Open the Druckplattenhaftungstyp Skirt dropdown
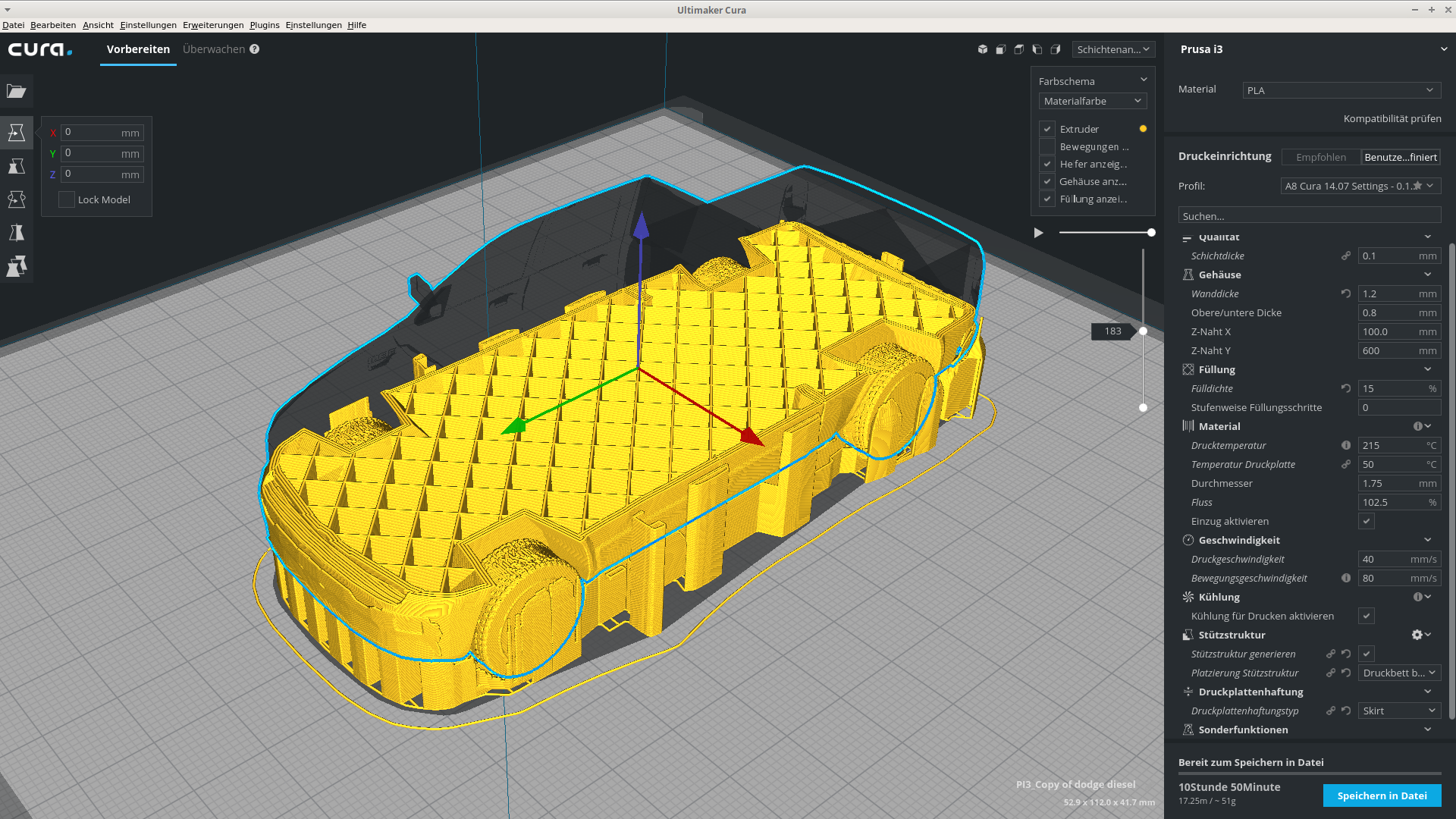 [1399, 711]
